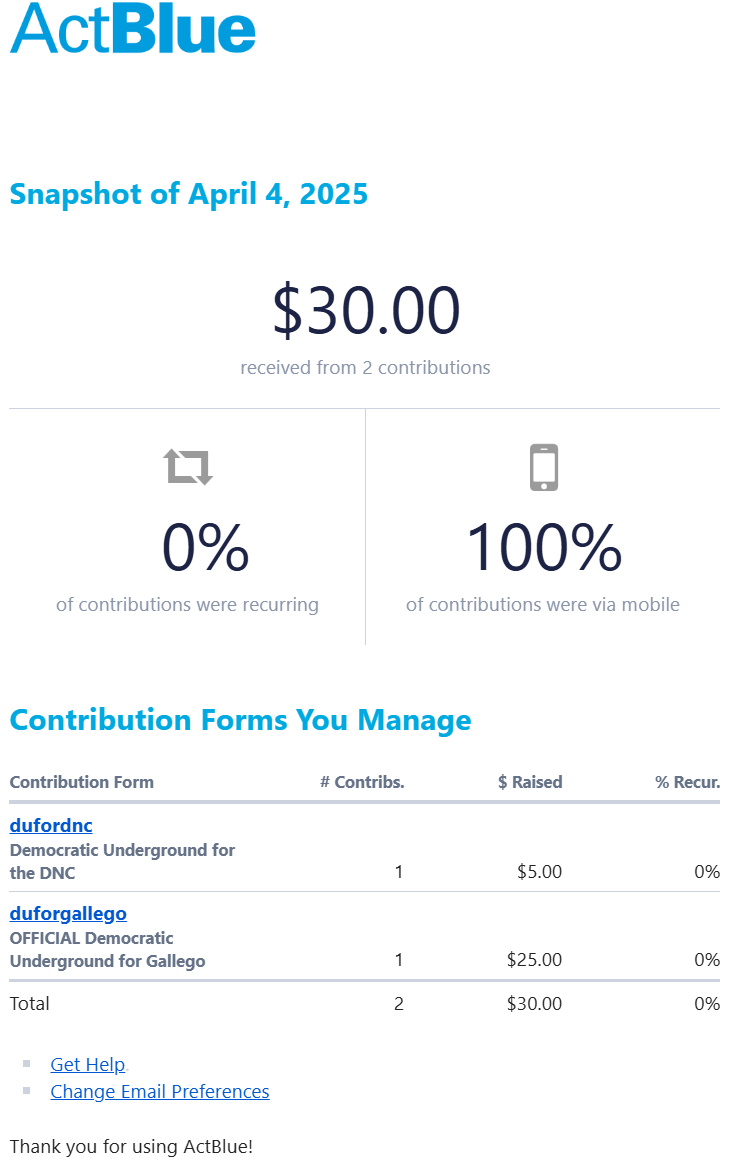The height and width of the screenshot is (1167, 734).
Task: Click the Total row $30.00 value
Action: [x=534, y=1003]
